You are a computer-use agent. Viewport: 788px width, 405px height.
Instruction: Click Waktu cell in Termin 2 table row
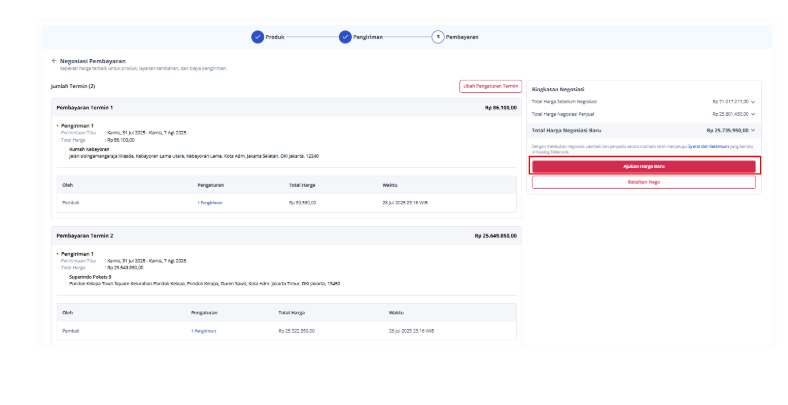[x=411, y=331]
